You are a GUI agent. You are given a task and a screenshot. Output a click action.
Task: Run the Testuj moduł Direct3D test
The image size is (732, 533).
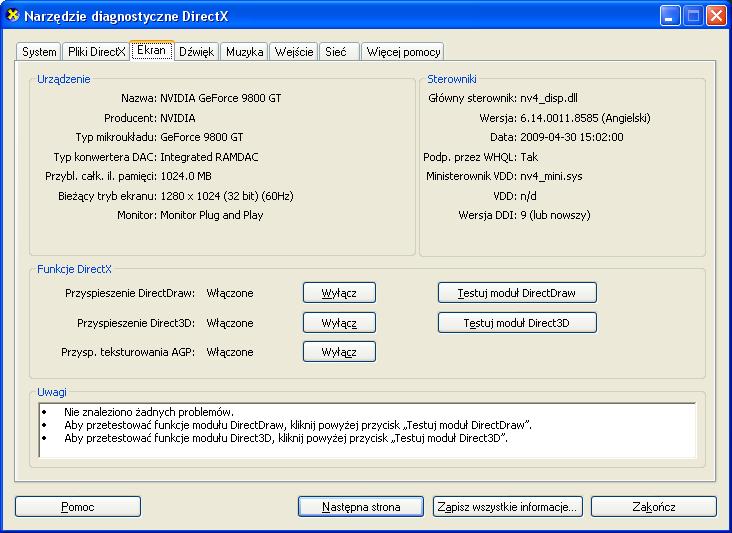(517, 323)
